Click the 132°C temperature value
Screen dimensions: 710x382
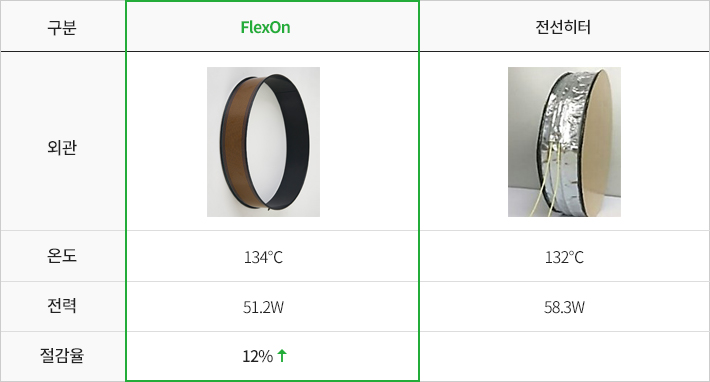coord(564,257)
